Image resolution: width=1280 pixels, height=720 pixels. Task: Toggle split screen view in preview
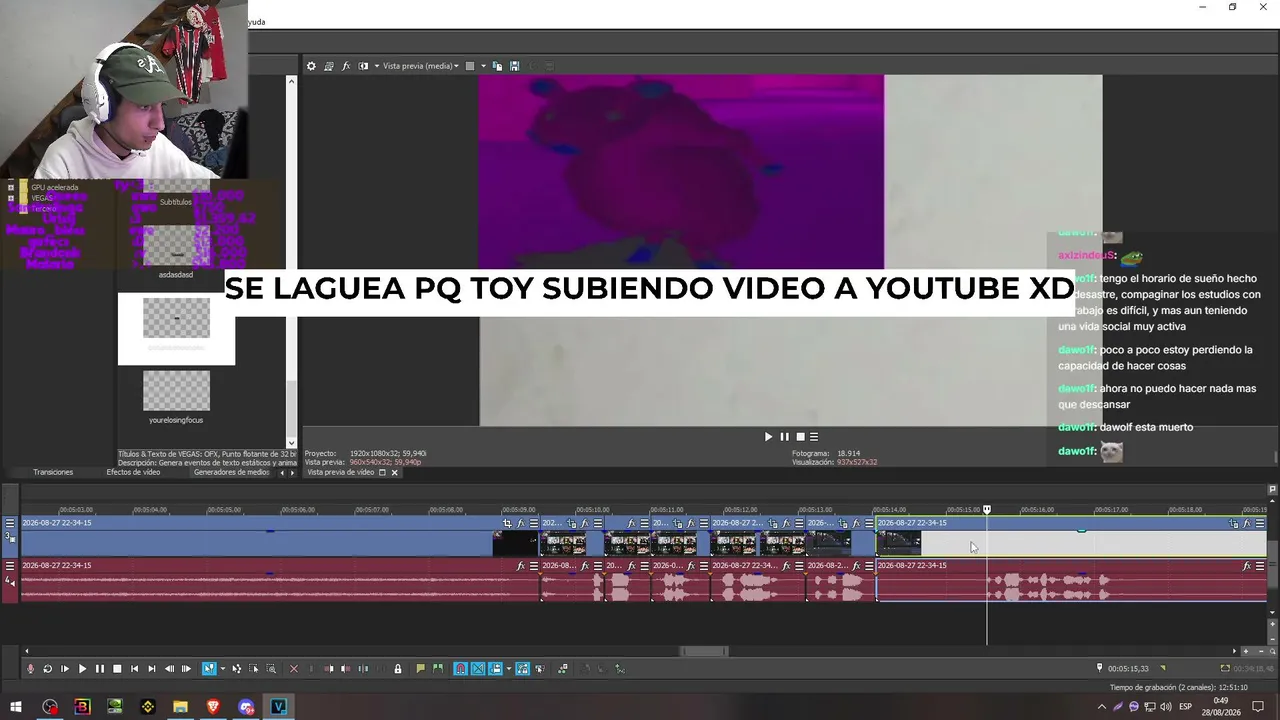tap(364, 66)
